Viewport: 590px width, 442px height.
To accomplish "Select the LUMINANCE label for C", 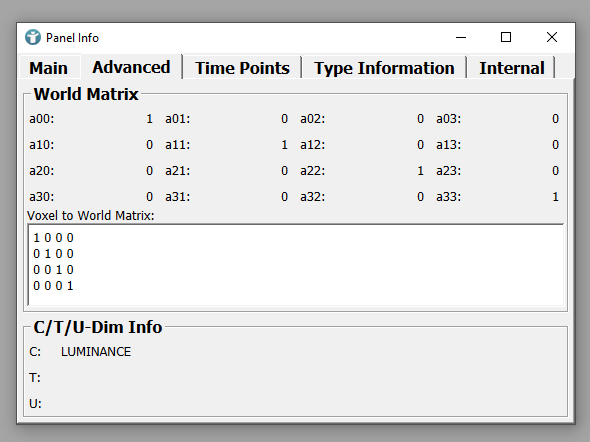I will [96, 352].
